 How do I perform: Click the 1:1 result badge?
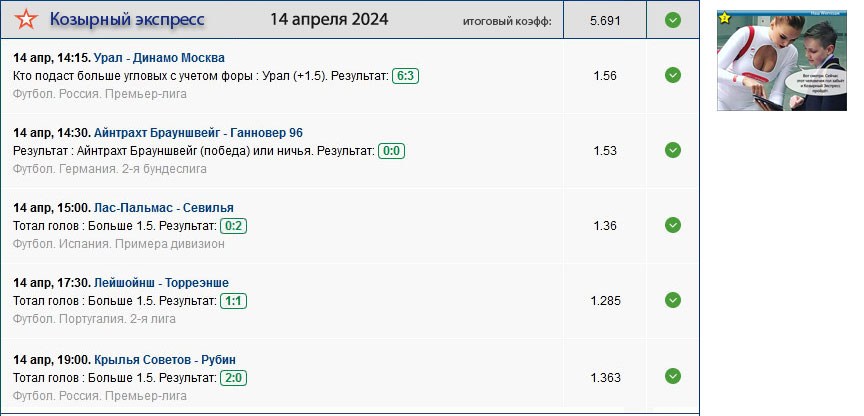click(x=234, y=301)
